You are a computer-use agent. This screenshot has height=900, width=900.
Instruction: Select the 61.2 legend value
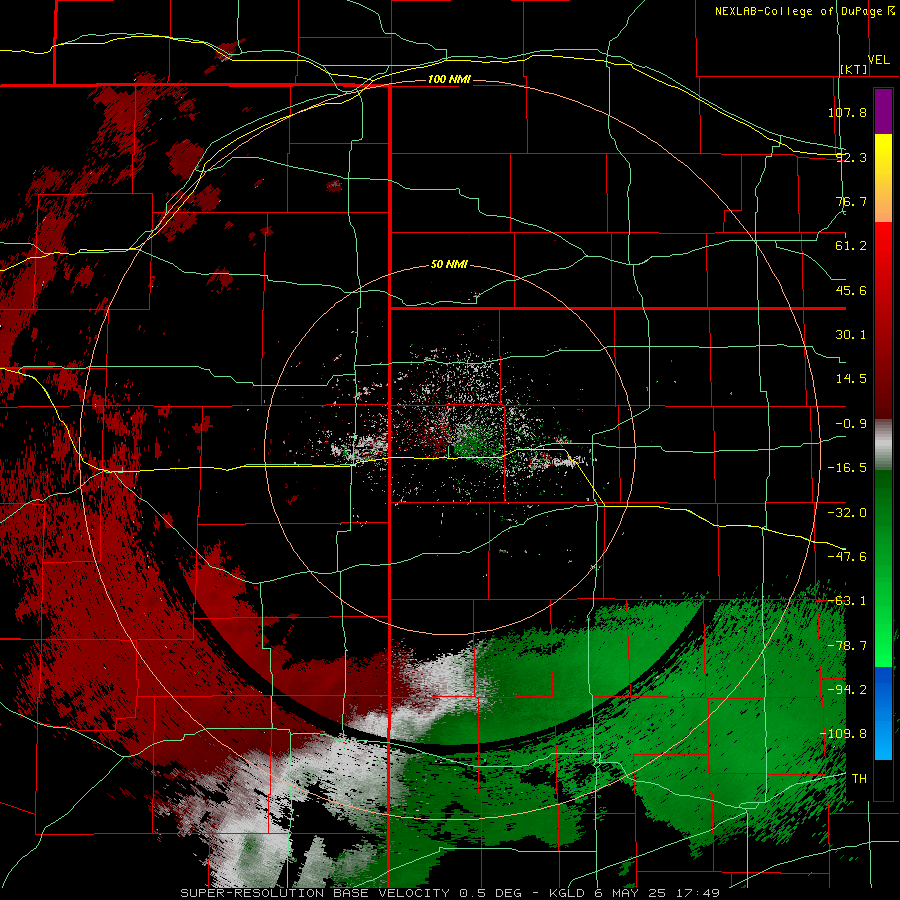click(x=851, y=246)
